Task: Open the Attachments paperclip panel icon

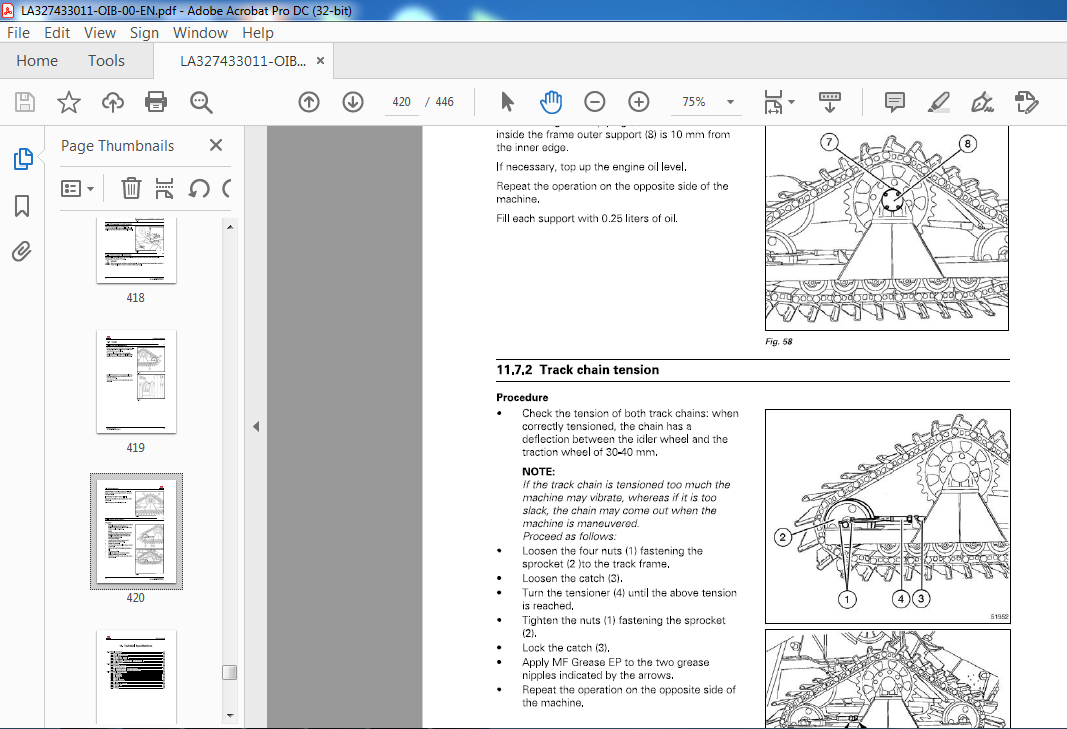Action: 22,252
